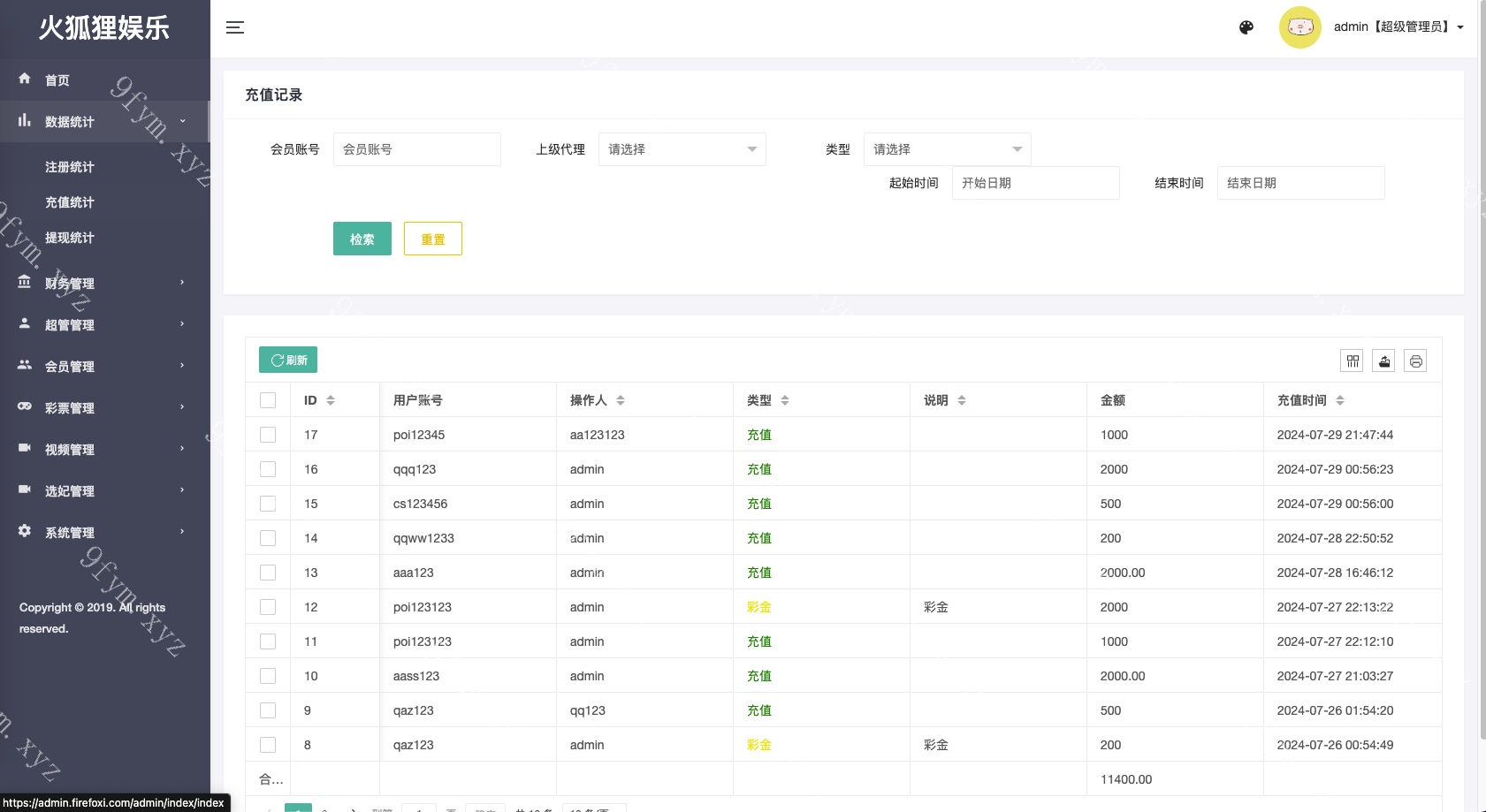Click the admin avatar image
Image resolution: width=1486 pixels, height=812 pixels.
pos(1299,27)
